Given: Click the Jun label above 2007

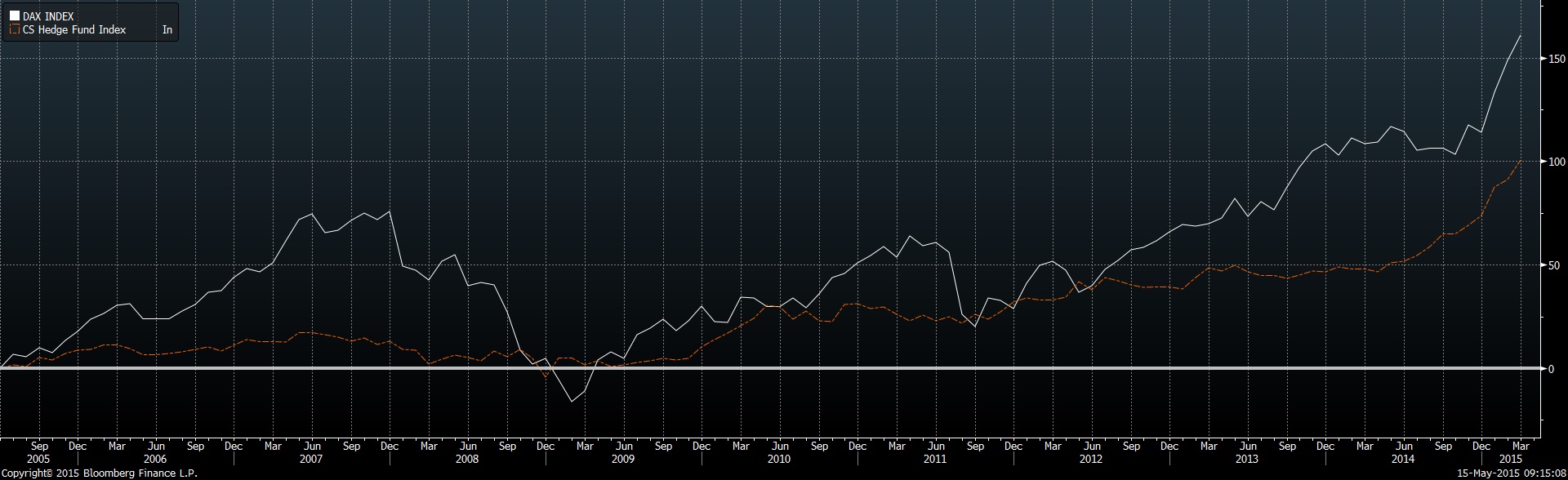Looking at the screenshot, I should click(x=311, y=447).
